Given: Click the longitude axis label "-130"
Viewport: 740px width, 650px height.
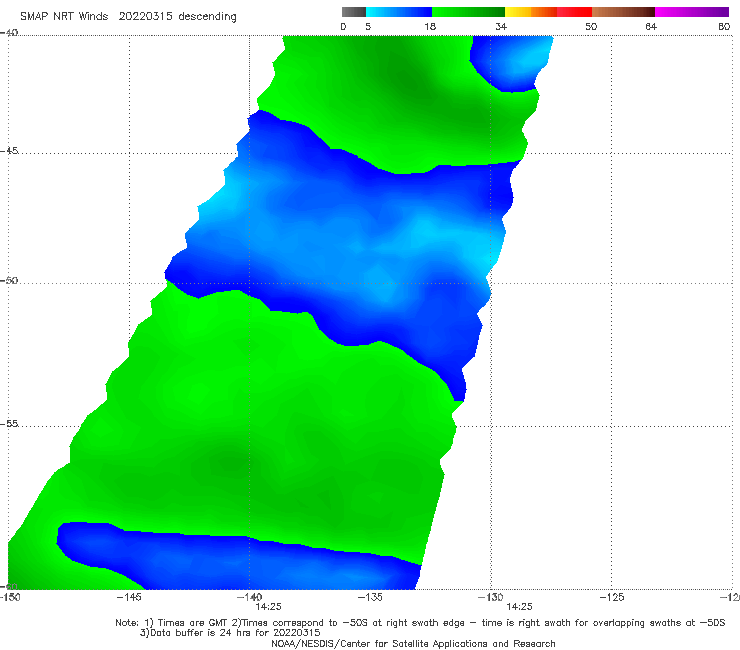Looking at the screenshot, I should point(491,597).
